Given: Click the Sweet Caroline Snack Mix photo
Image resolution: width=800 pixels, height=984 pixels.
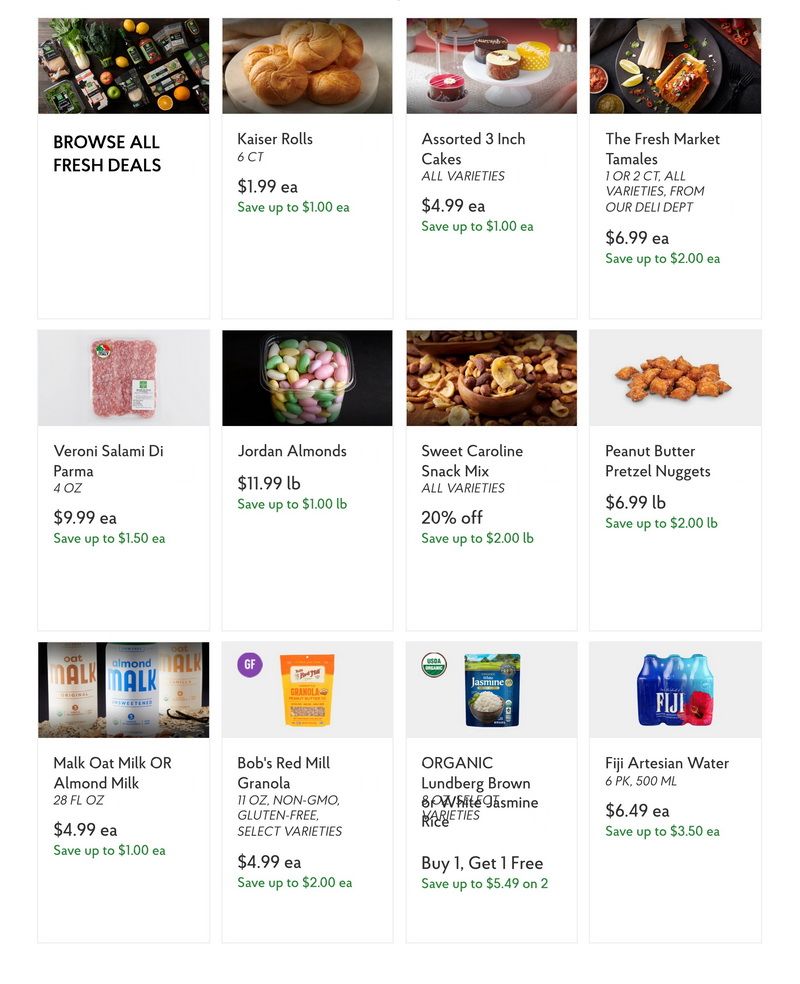Looking at the screenshot, I should click(x=491, y=377).
